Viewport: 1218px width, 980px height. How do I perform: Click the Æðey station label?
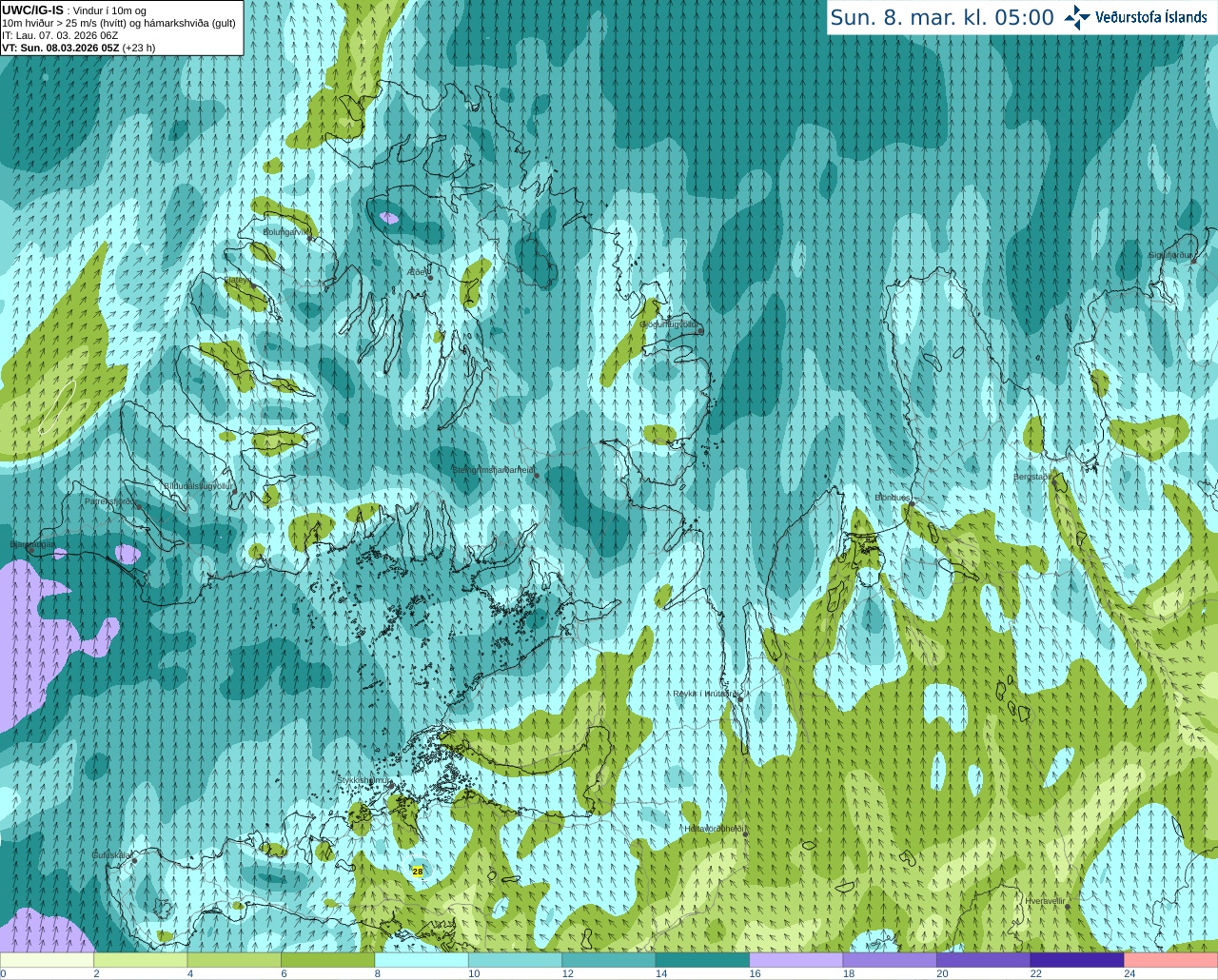point(417,272)
